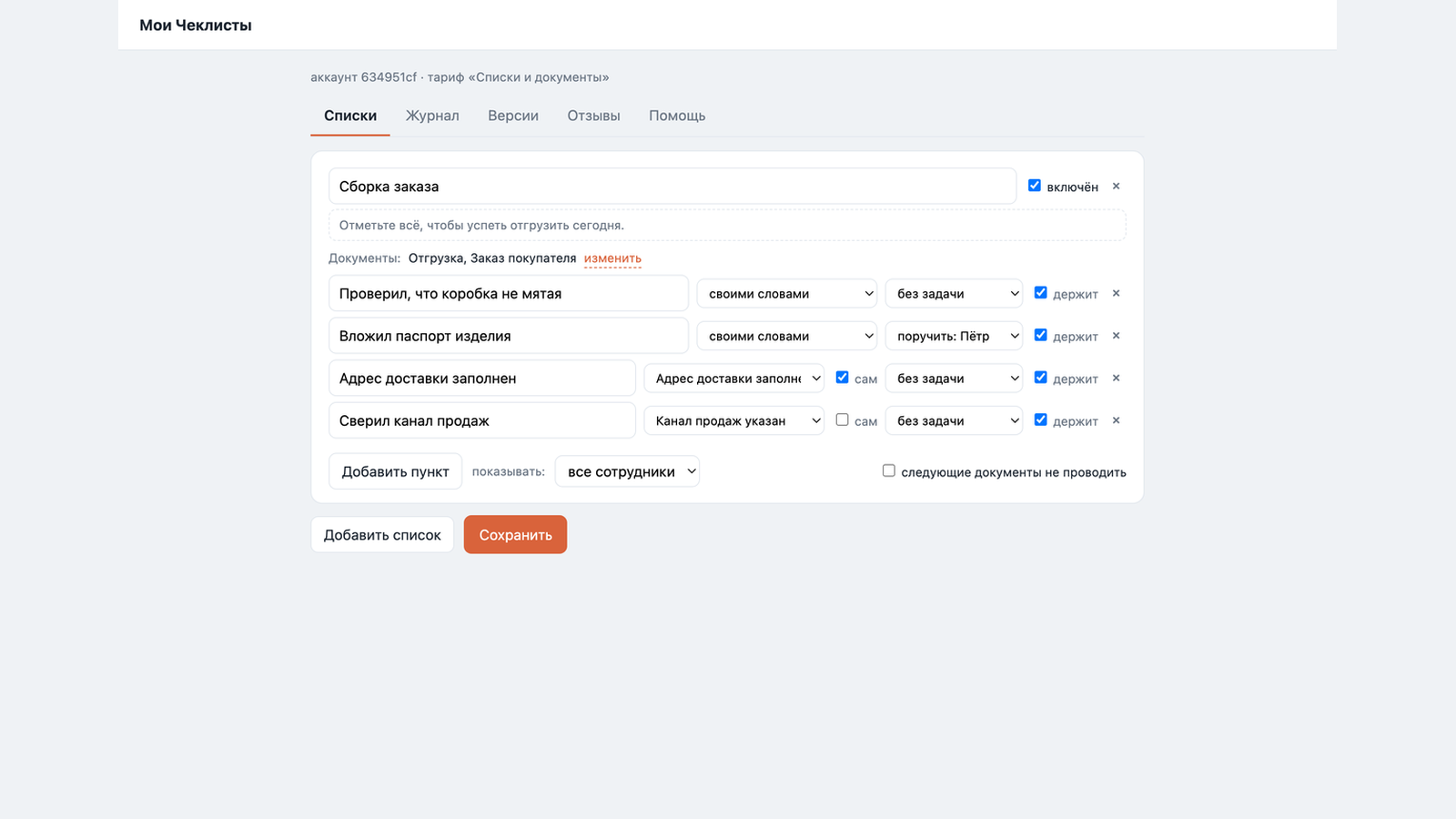Delete the Сборка заказа list via ×
This screenshot has height=819, width=1456.
(1116, 187)
